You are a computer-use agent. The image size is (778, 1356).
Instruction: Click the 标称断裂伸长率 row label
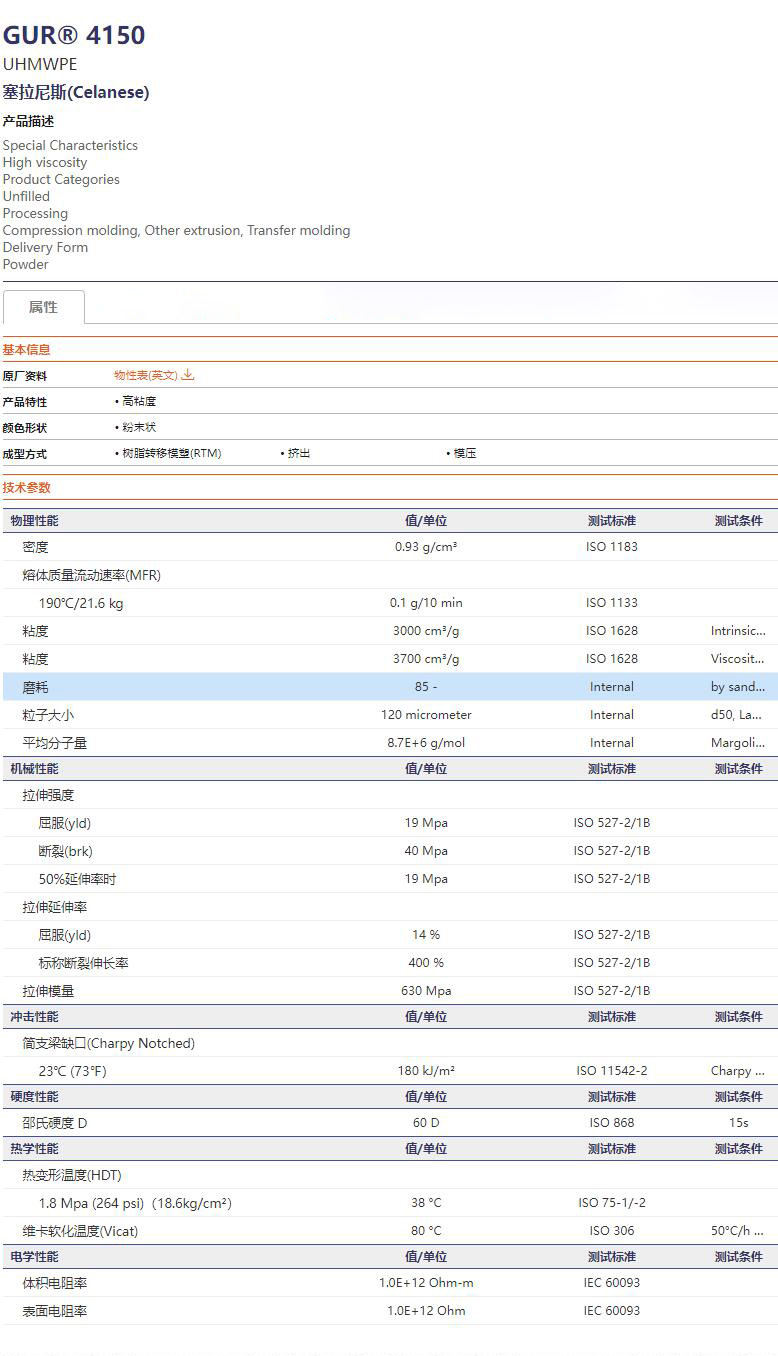83,963
